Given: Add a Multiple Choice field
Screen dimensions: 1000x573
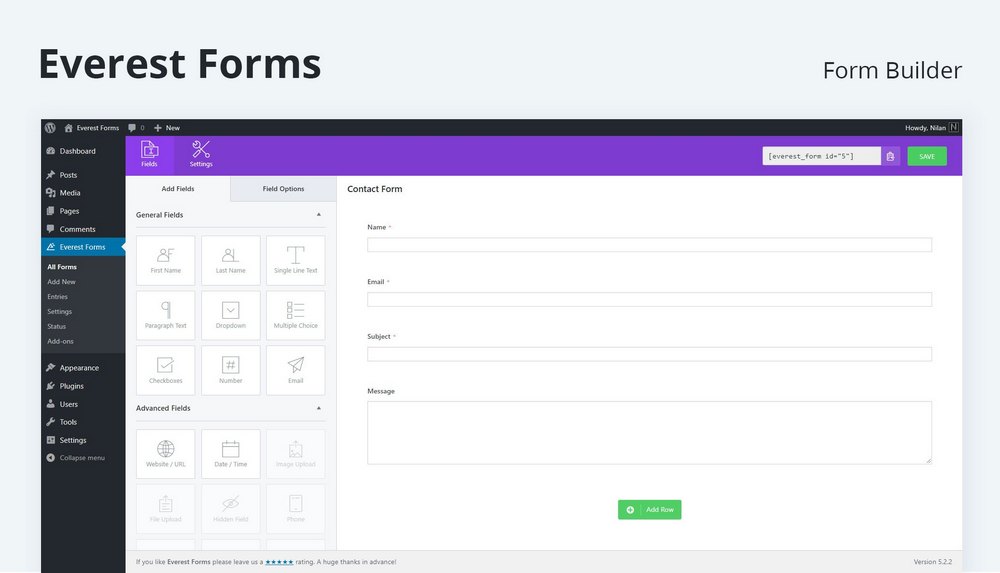Looking at the screenshot, I should [295, 315].
